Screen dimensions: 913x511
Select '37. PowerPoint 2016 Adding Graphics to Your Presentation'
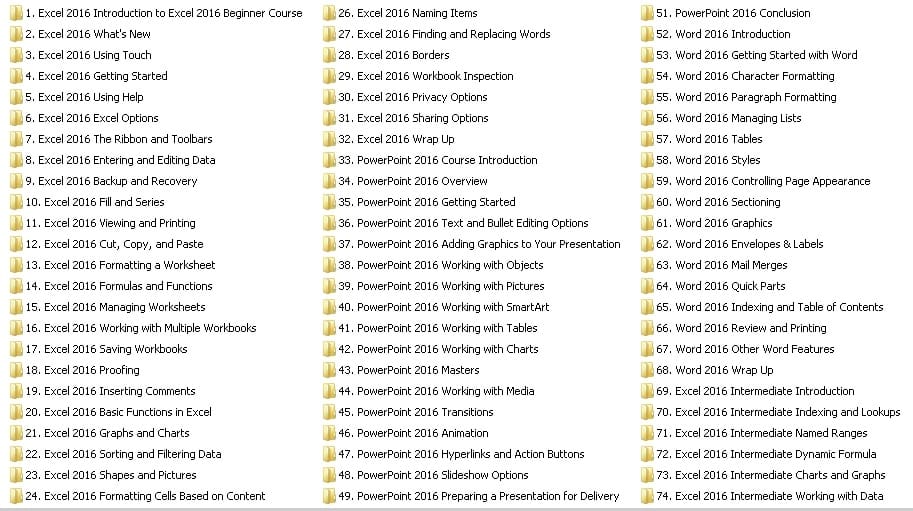479,244
